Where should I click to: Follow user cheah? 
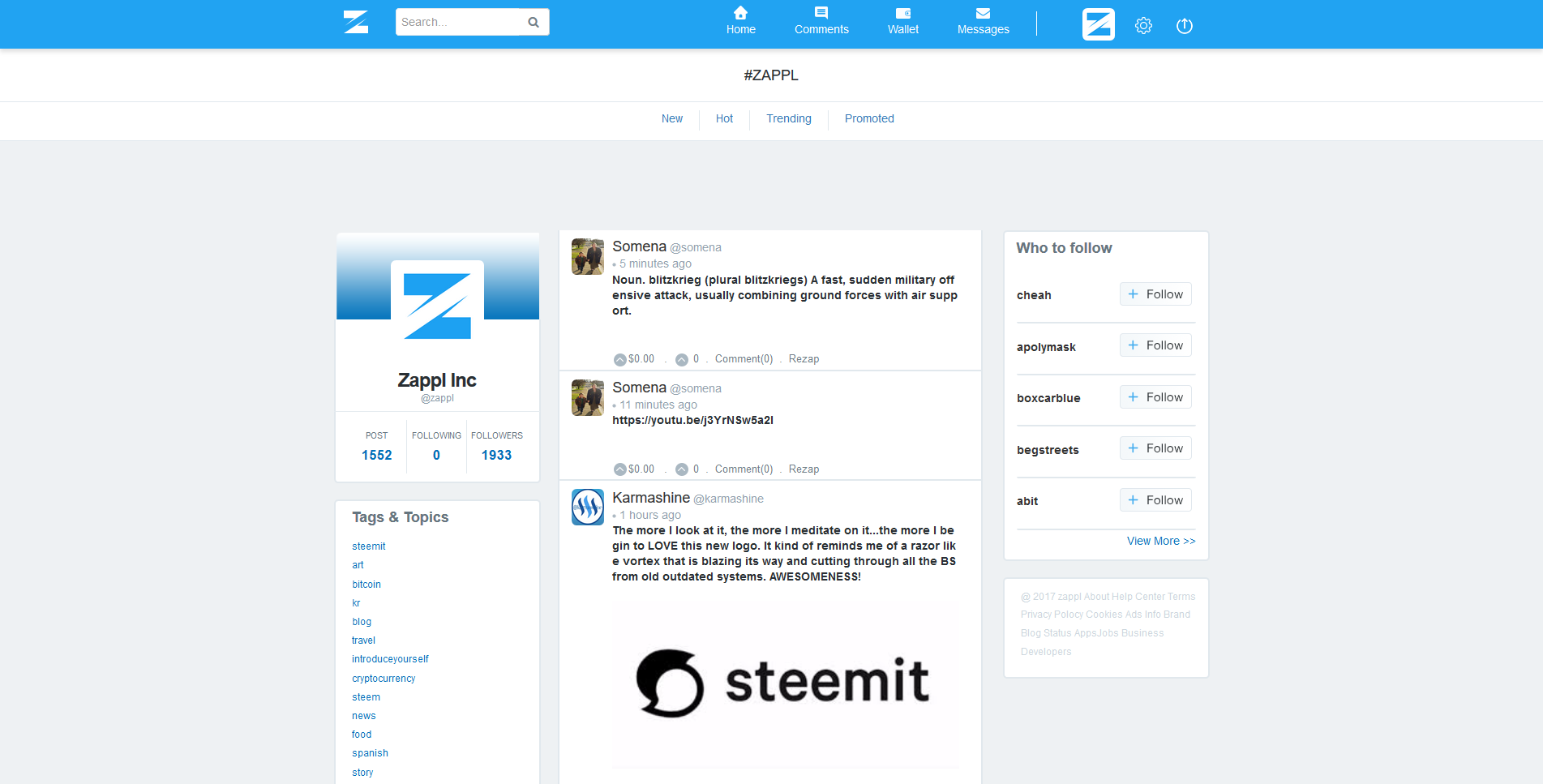(1155, 294)
